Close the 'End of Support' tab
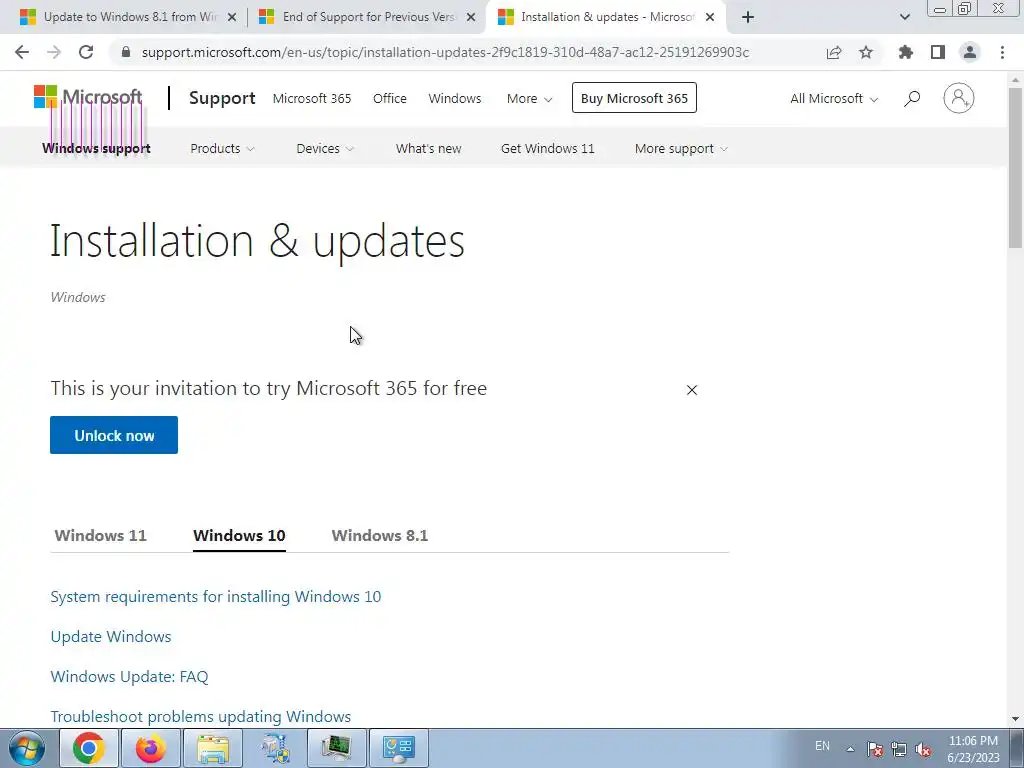Screen dimensions: 1024x768 click(x=471, y=17)
